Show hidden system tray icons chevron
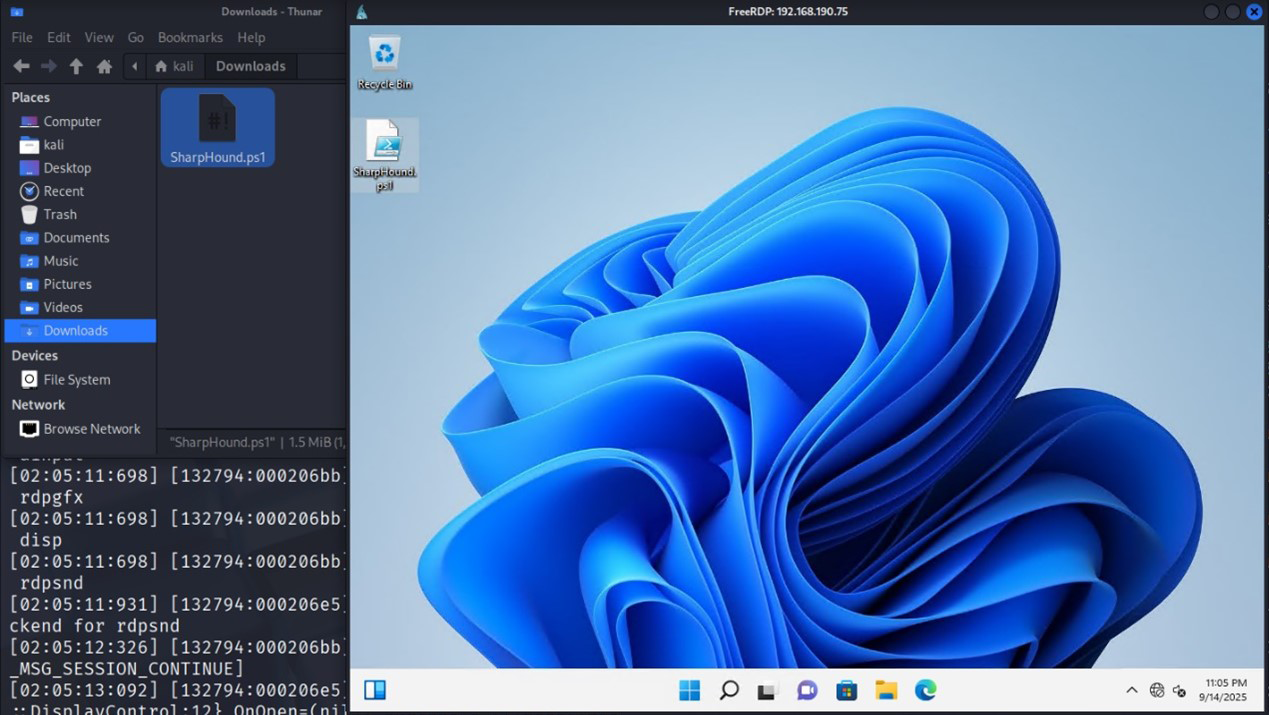Screen dimensions: 1269x715 click(1131, 690)
